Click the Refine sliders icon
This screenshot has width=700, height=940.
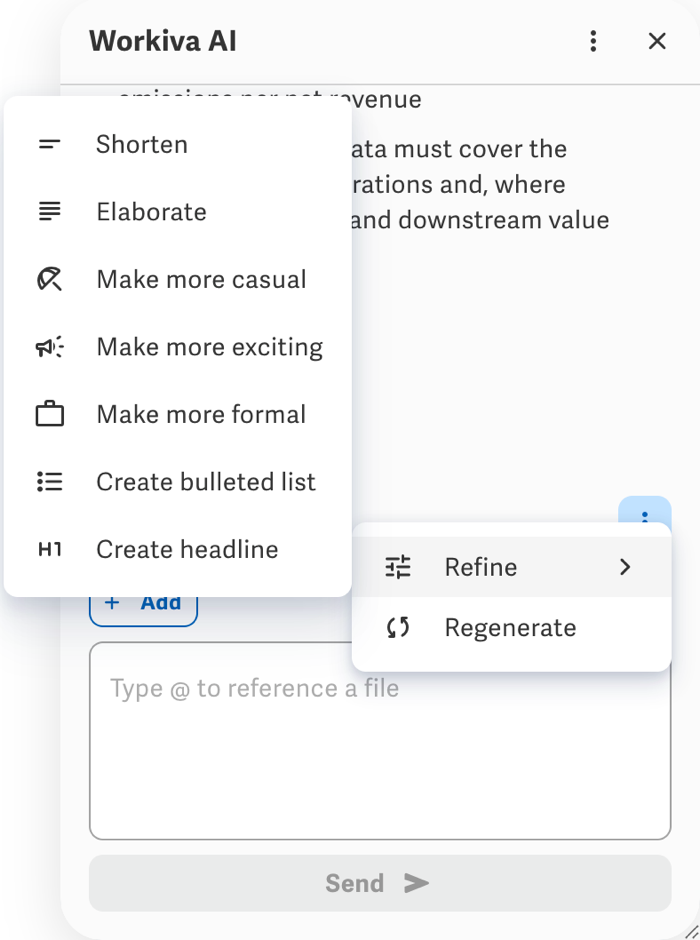(398, 567)
